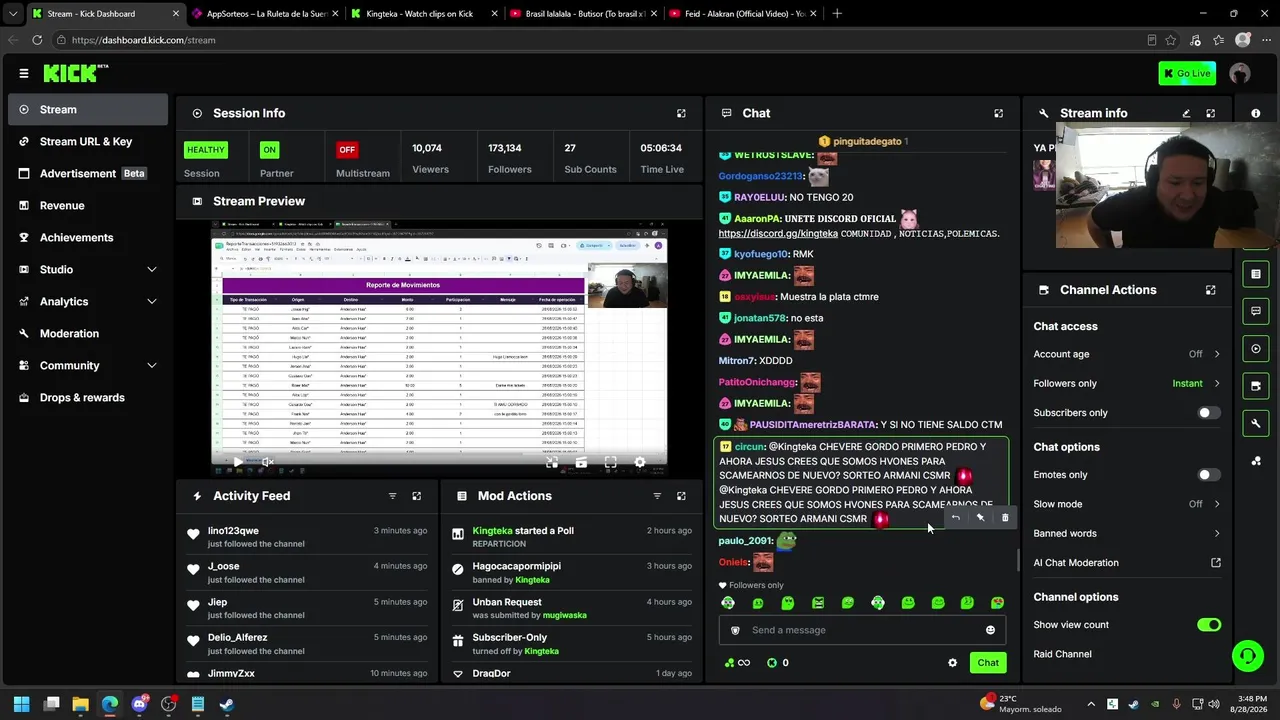Open File Explorer from the taskbar

tap(80, 704)
